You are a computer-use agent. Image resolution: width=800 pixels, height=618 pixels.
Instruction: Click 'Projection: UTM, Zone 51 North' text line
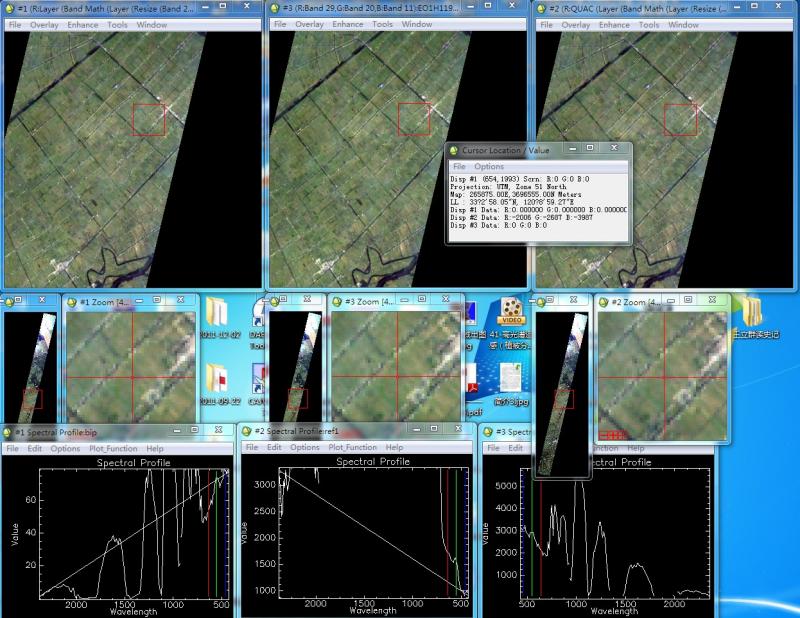tap(508, 187)
